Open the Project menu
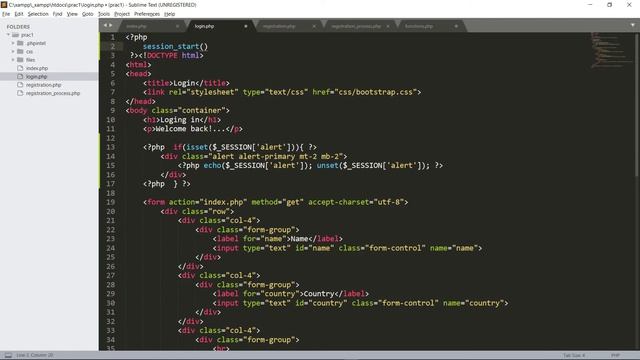Image resolution: width=640 pixels, height=360 pixels. (122, 14)
